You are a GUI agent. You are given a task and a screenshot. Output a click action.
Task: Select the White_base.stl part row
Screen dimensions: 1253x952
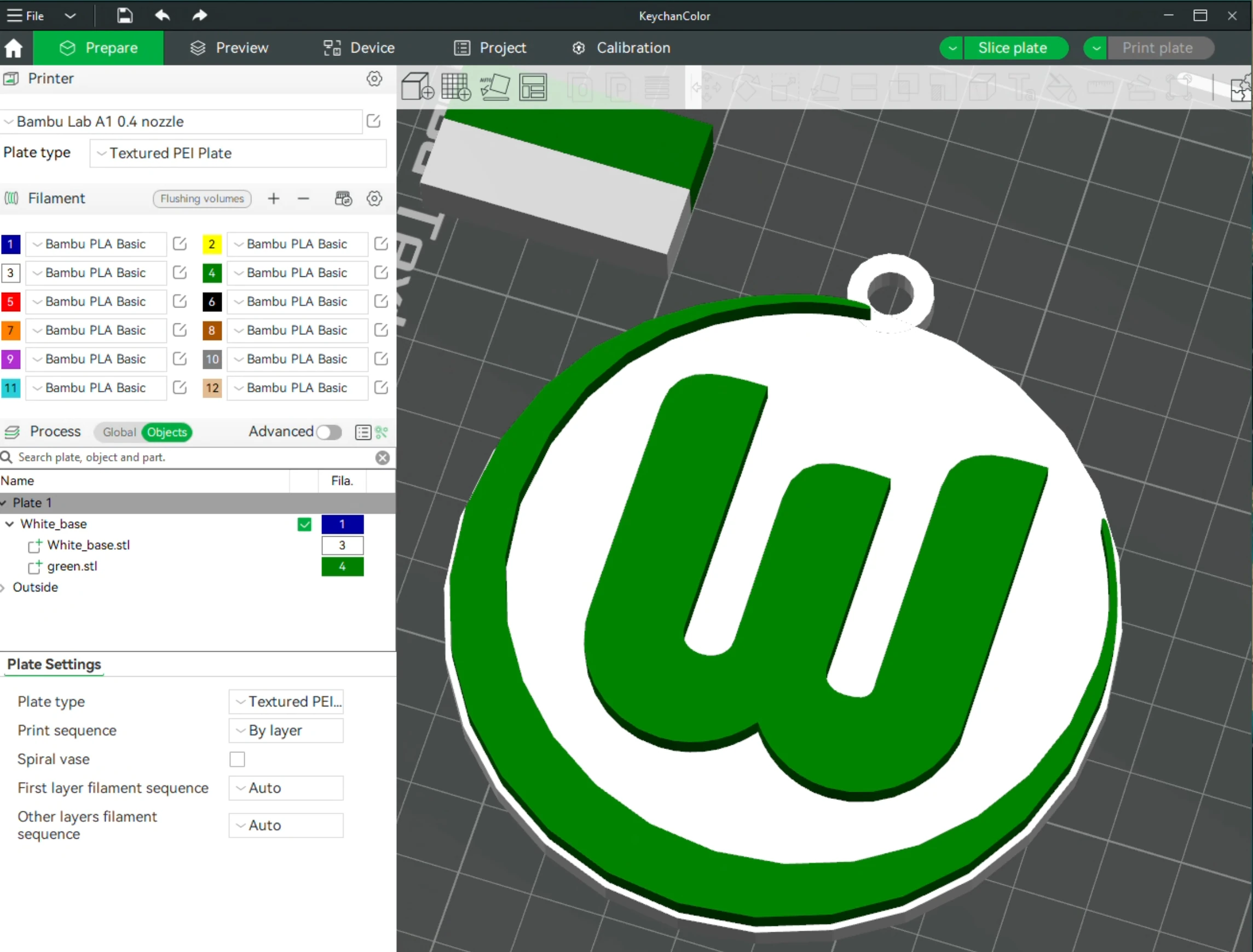coord(198,545)
